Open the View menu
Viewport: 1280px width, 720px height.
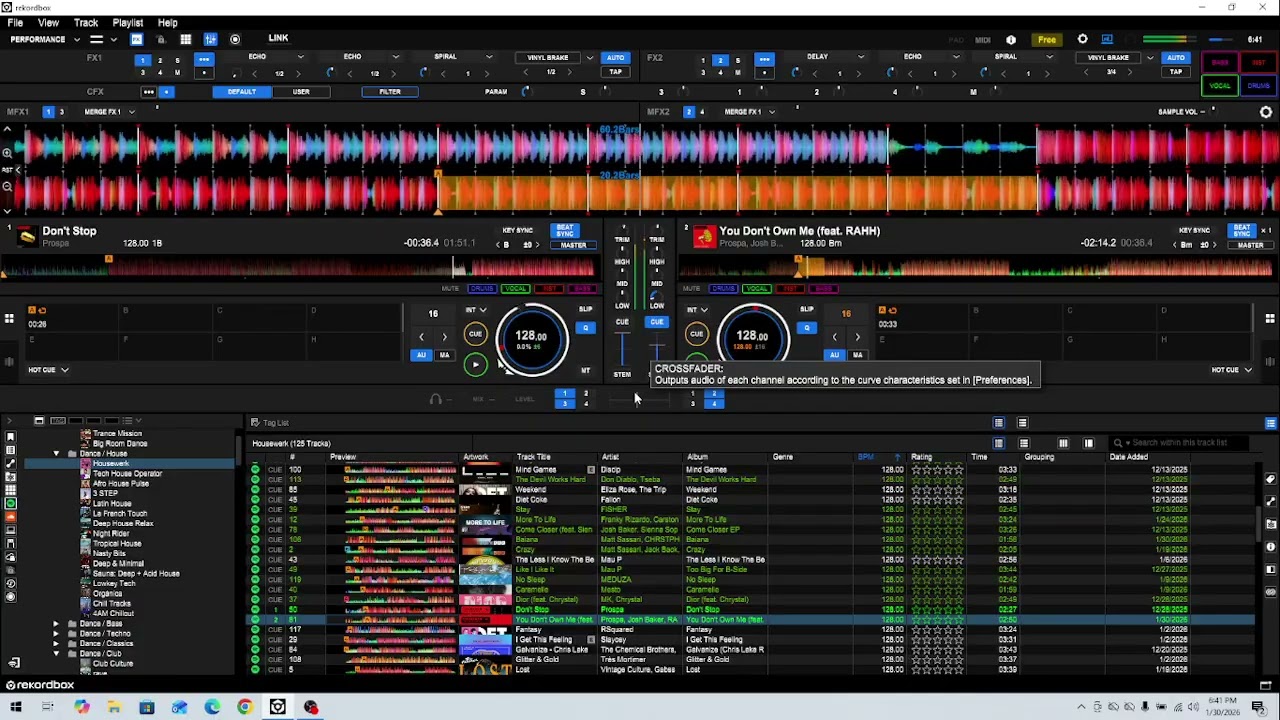point(48,22)
